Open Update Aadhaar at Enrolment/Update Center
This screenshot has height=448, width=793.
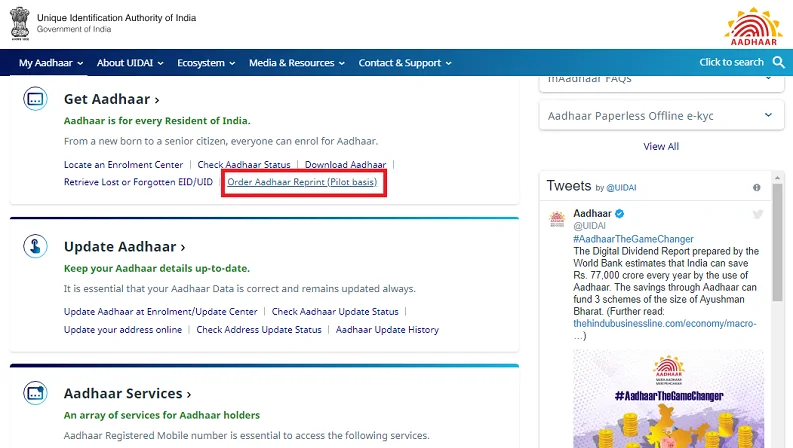160,312
